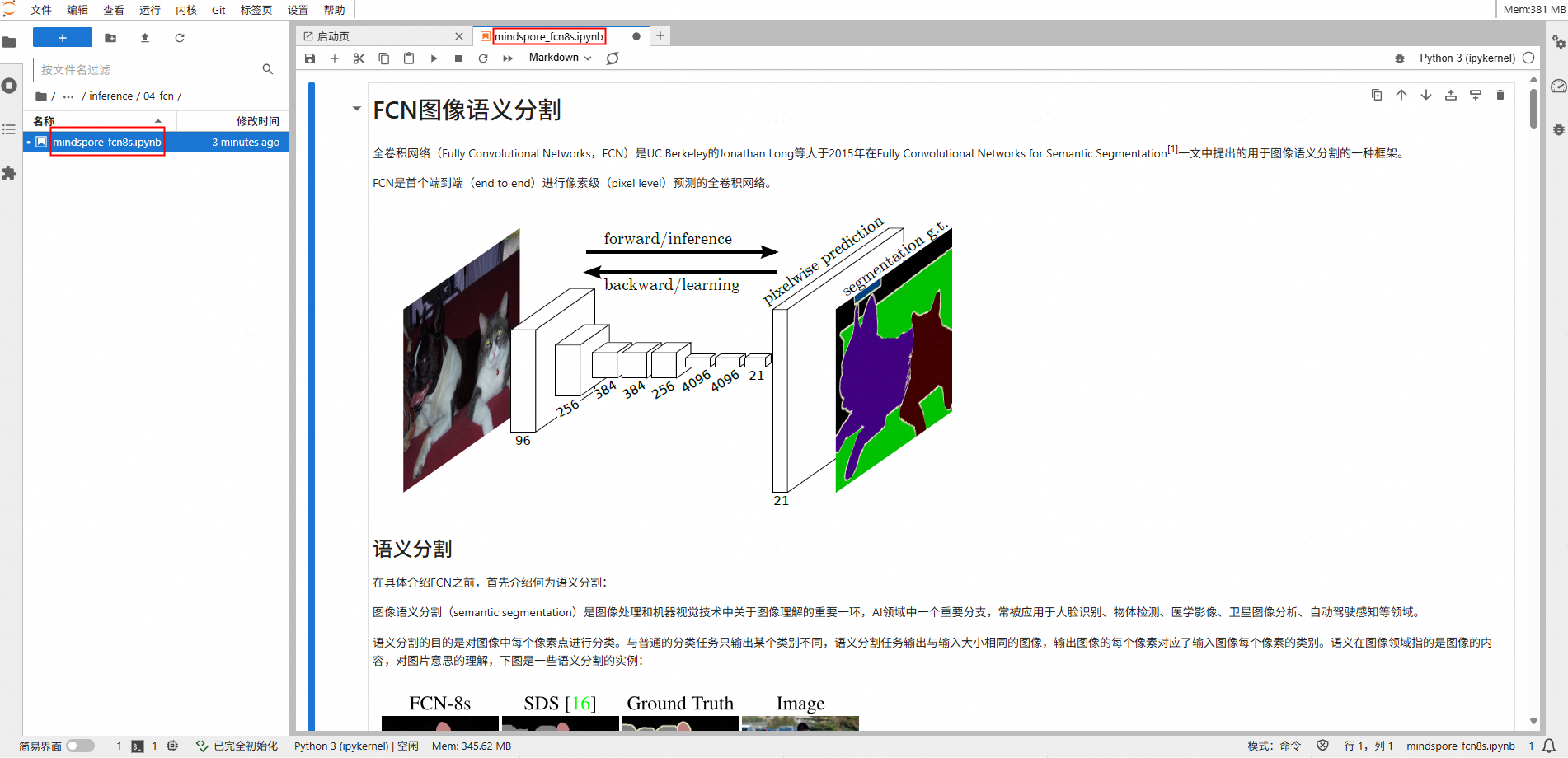The image size is (1568, 758).
Task: Save the notebook with the disk icon
Action: click(310, 58)
